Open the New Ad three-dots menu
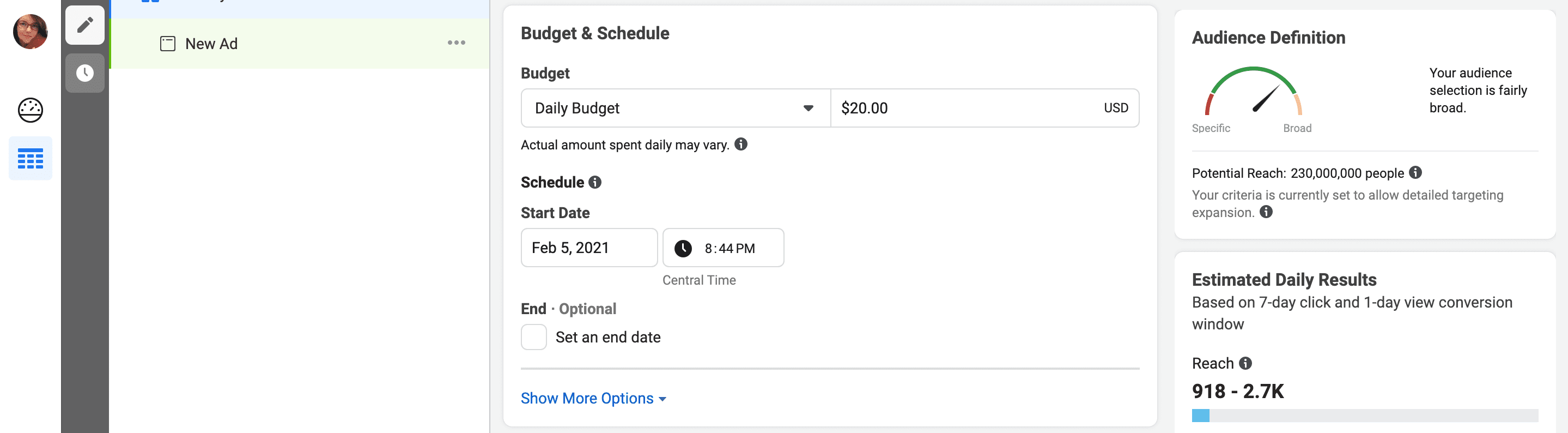The width and height of the screenshot is (1568, 433). click(x=456, y=43)
